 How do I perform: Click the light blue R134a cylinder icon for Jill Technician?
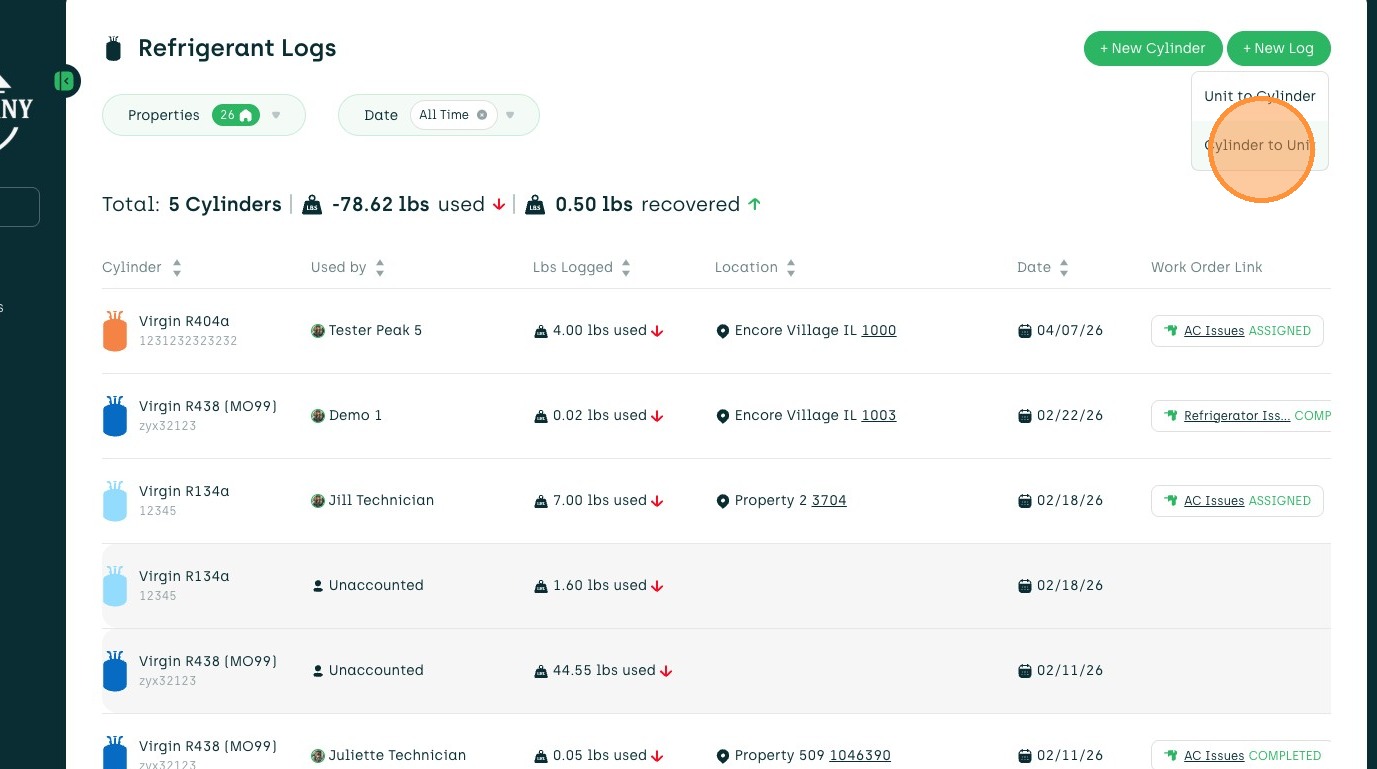(x=115, y=501)
